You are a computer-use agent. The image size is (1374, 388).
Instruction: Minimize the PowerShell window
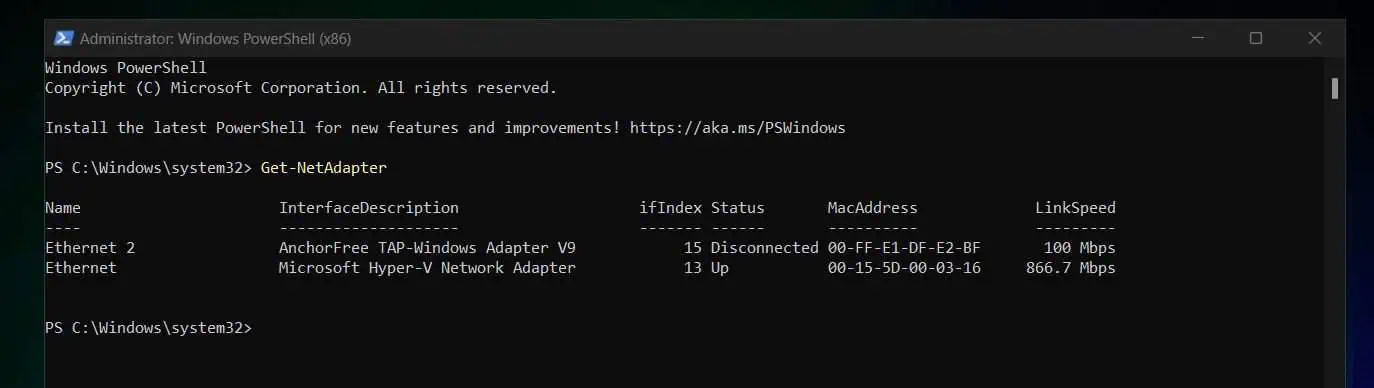(1199, 38)
